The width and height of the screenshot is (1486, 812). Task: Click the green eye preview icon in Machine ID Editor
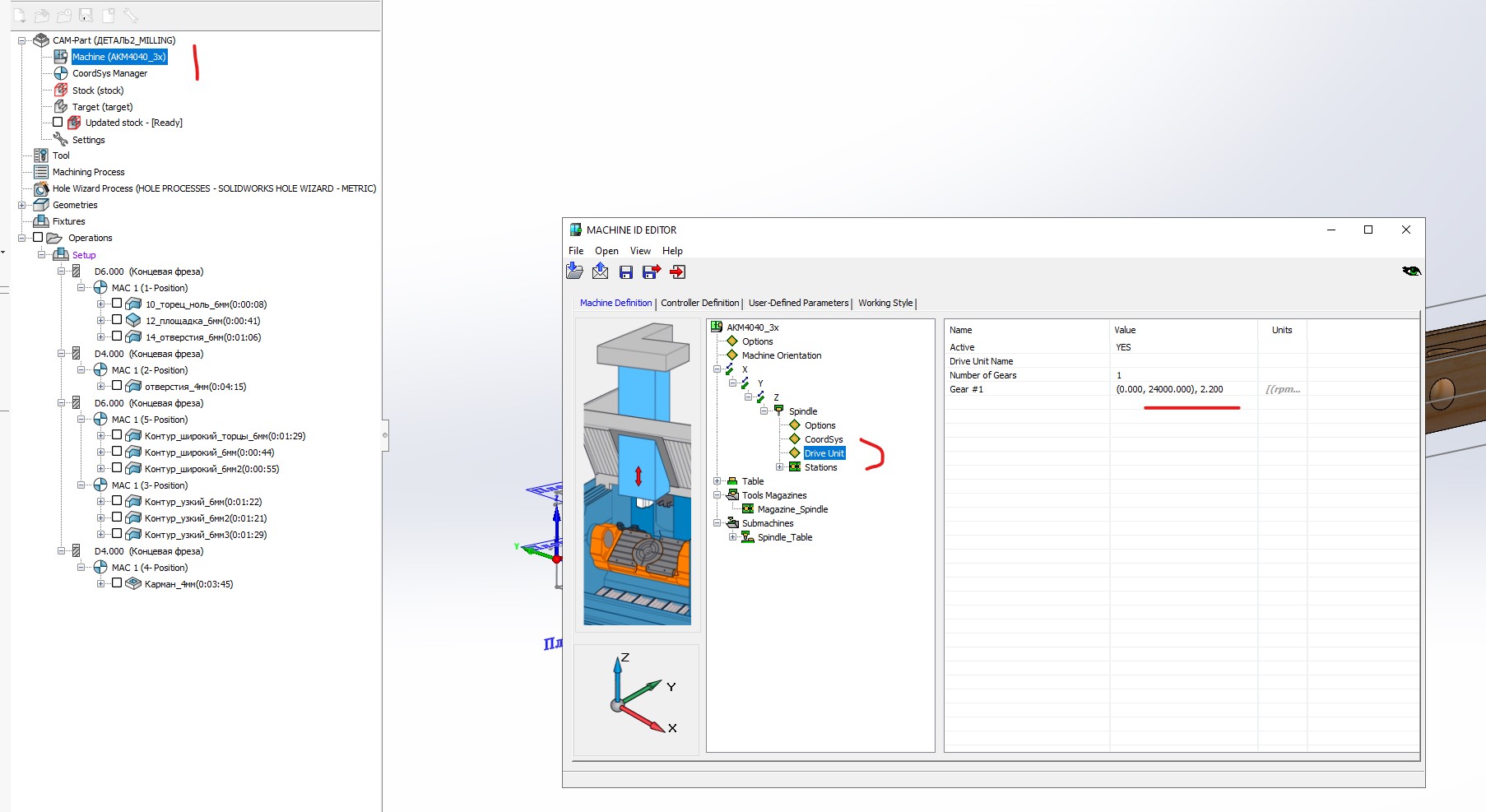pos(1411,271)
